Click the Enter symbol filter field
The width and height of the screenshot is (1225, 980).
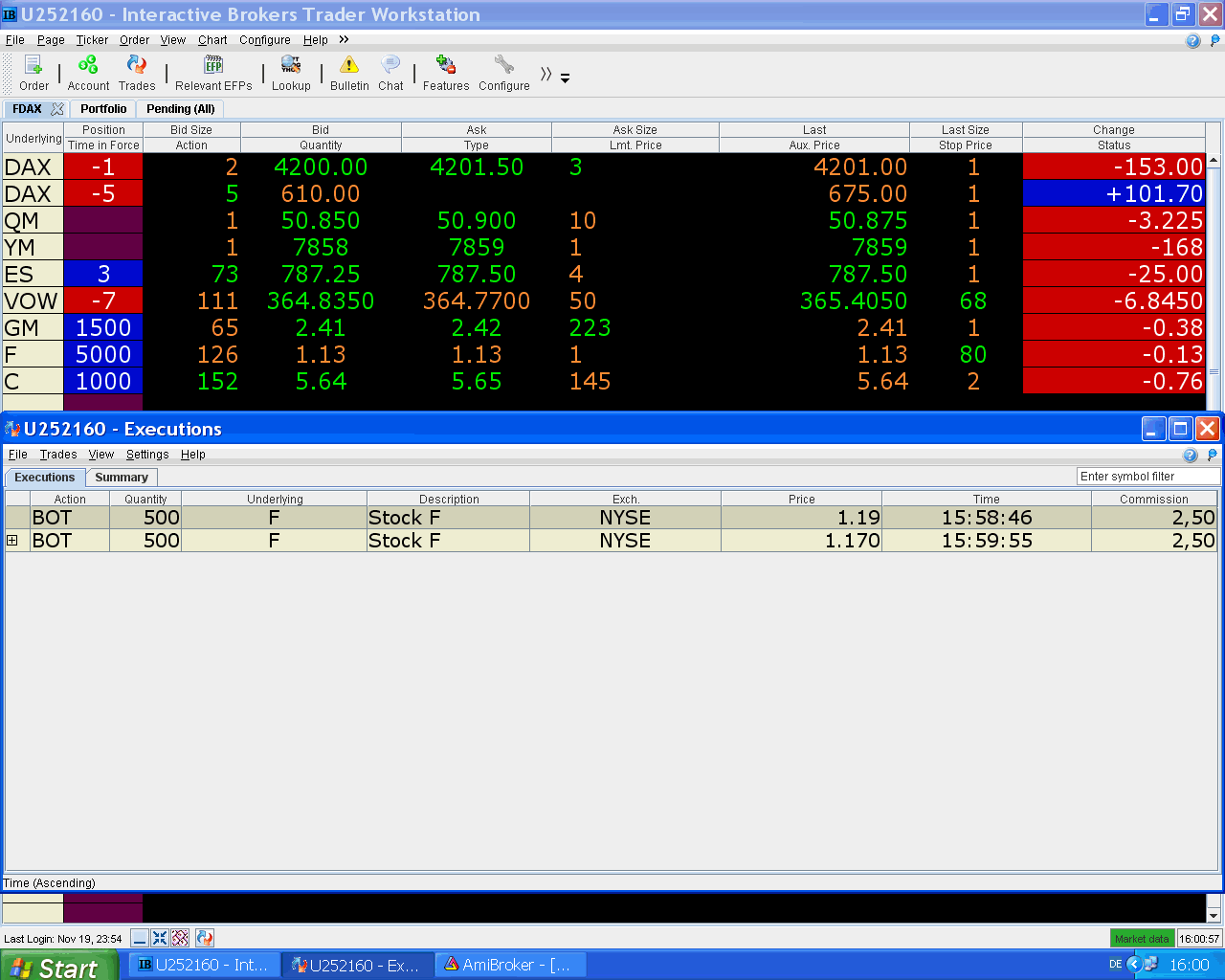pyautogui.click(x=1148, y=477)
